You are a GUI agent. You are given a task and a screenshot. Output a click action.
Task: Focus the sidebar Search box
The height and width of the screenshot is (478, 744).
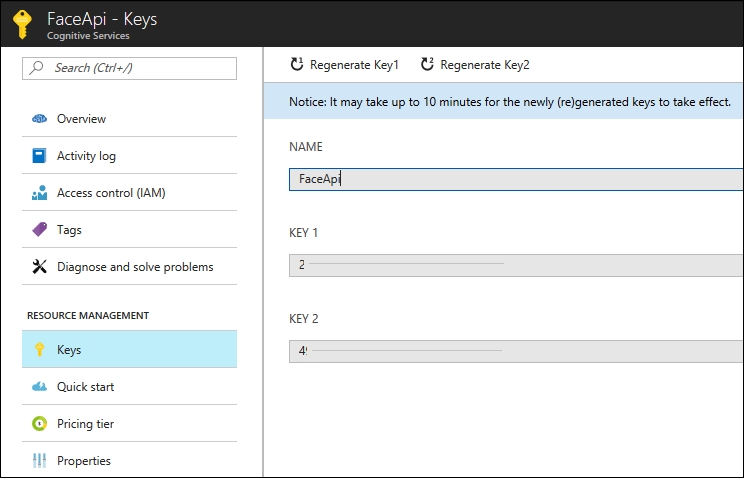coord(130,68)
